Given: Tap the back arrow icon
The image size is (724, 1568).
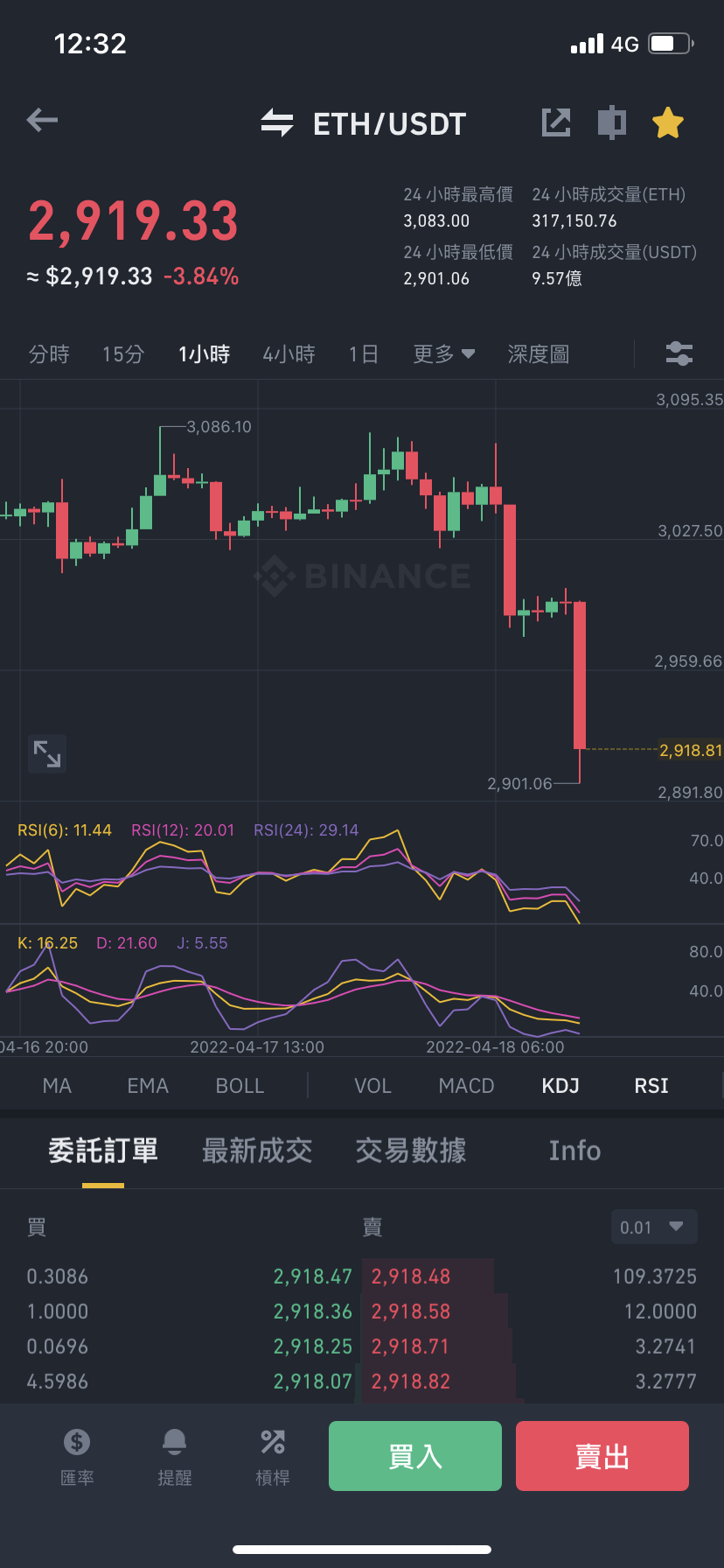Looking at the screenshot, I should click(x=42, y=120).
